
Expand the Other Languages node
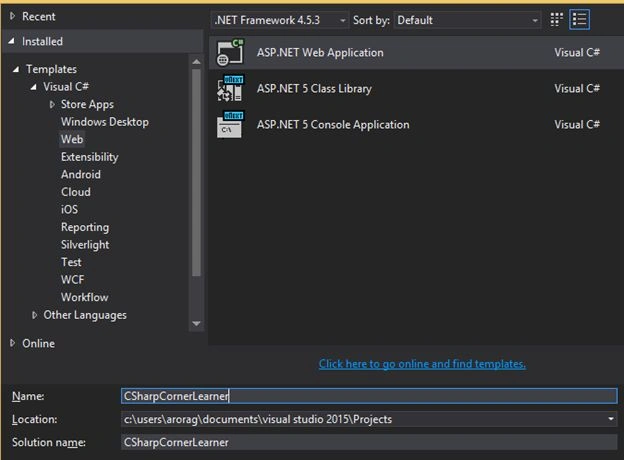(x=34, y=315)
